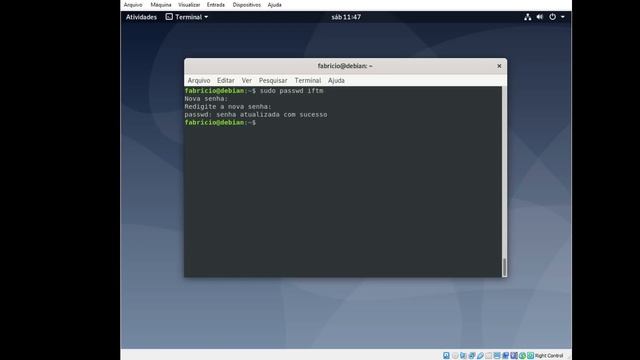
Task: Click the last fabricio@debian prompt line
Action: (220, 122)
